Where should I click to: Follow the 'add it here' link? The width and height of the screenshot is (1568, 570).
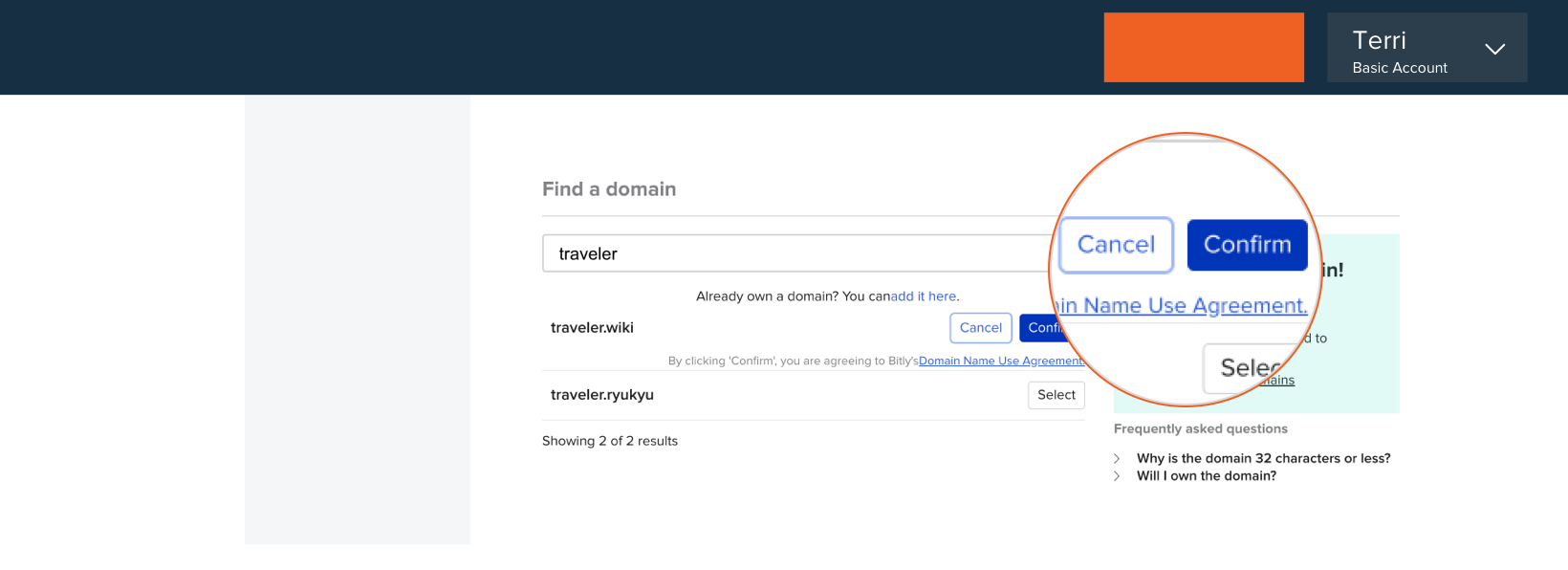pos(924,296)
